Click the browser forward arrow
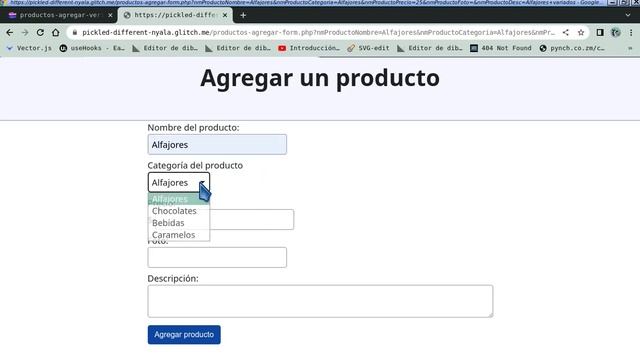640x360 pixels. tap(25, 32)
